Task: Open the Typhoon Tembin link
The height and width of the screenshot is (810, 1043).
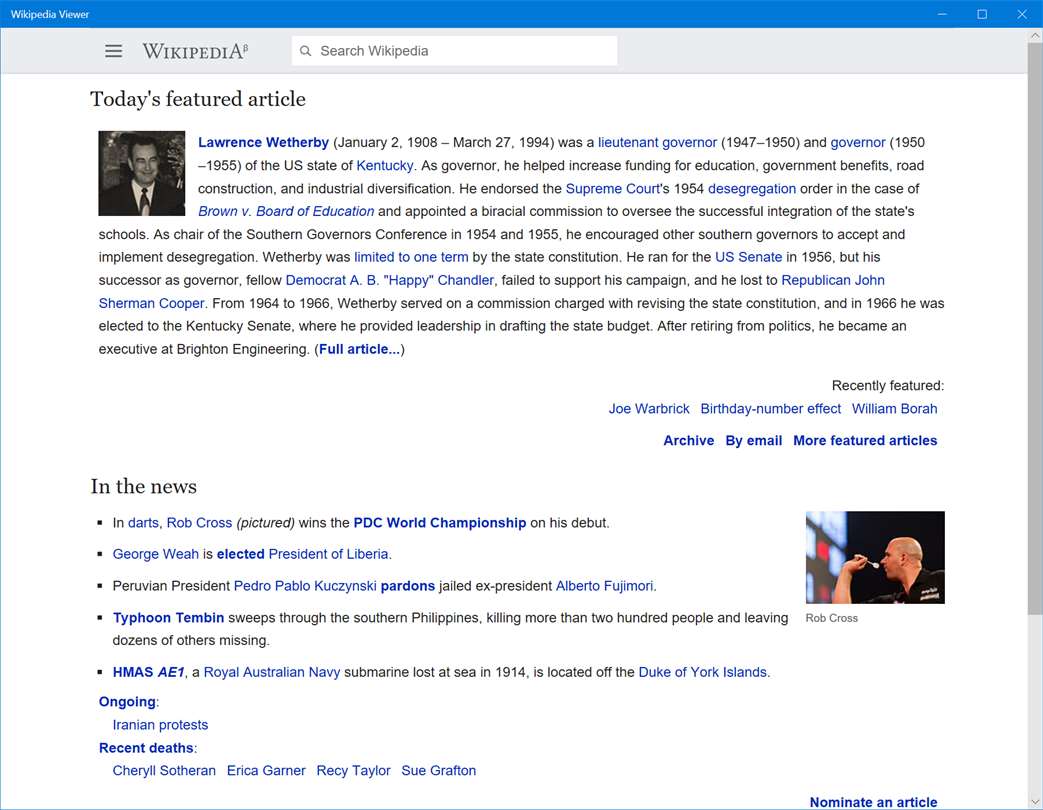Action: [x=168, y=618]
